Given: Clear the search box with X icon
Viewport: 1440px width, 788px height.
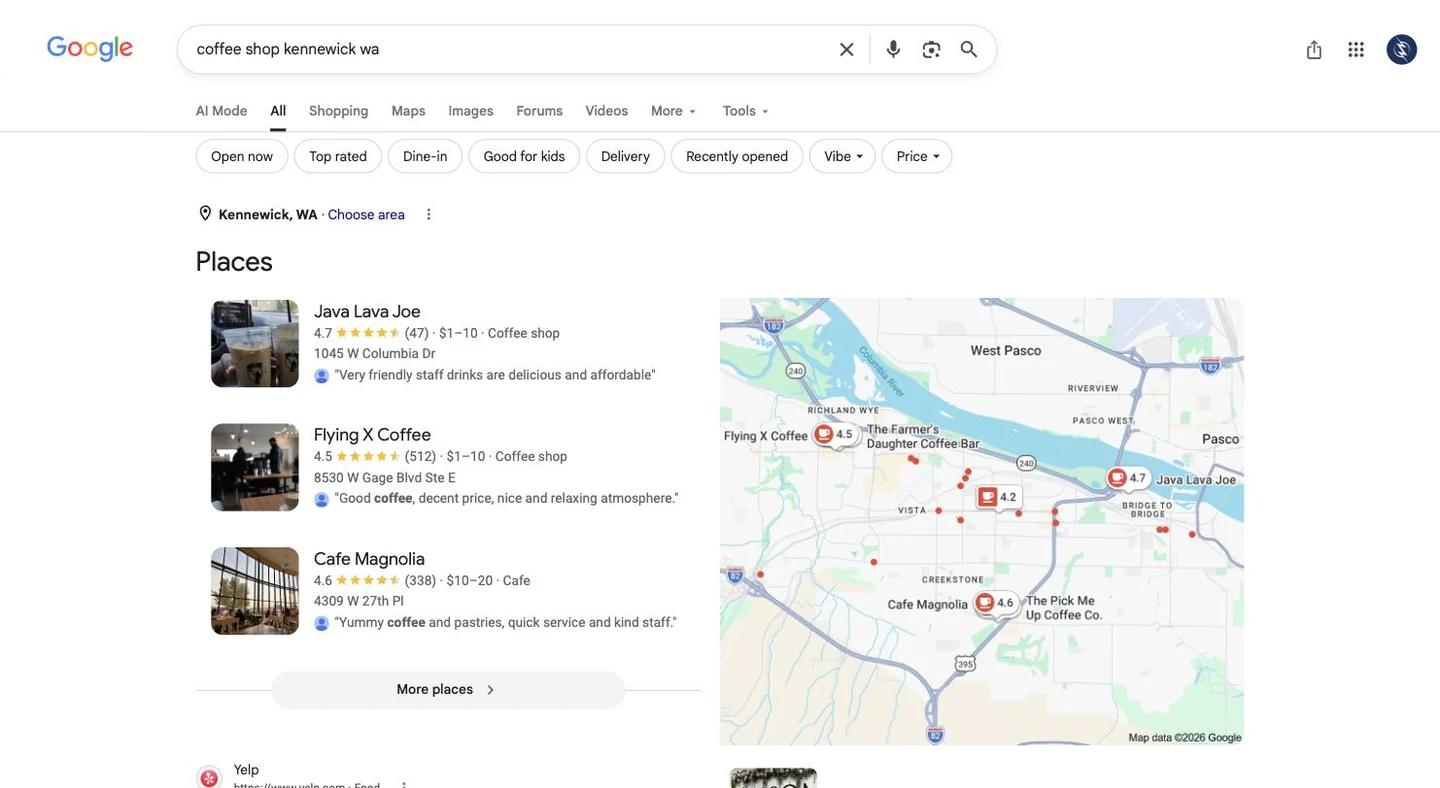Looking at the screenshot, I should tap(846, 49).
